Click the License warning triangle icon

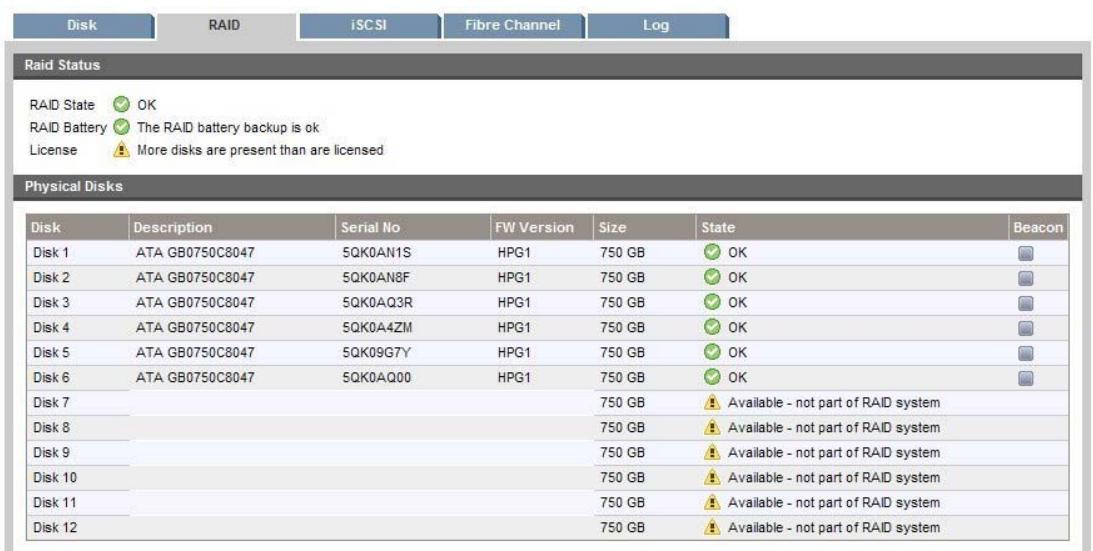pos(121,150)
